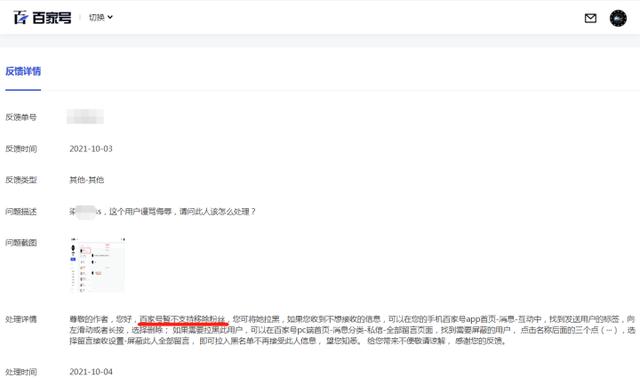The width and height of the screenshot is (640, 386).
Task: Expand the 切换 account switch dropdown
Action: (x=100, y=17)
